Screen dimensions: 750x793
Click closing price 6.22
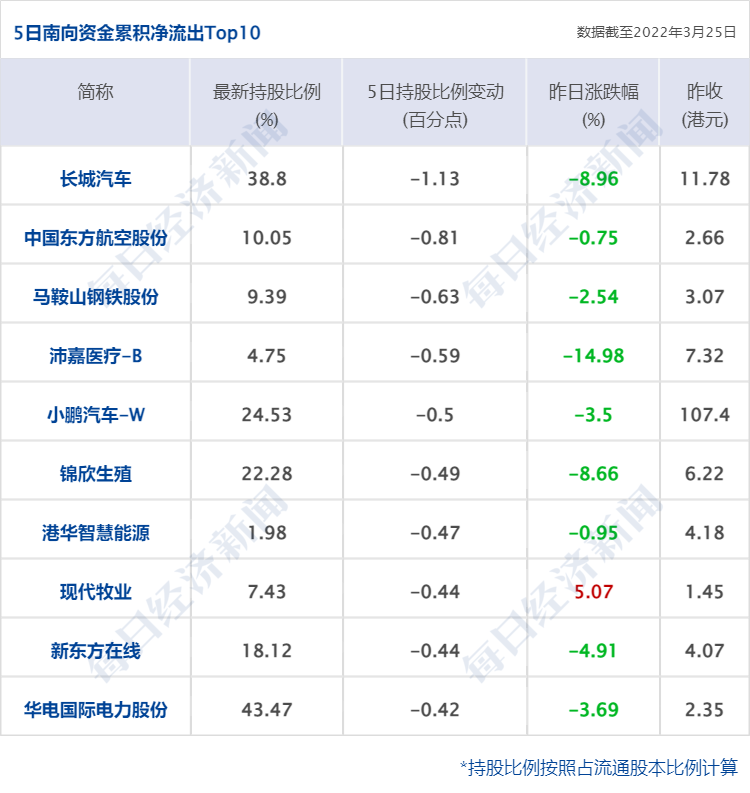[x=705, y=474]
